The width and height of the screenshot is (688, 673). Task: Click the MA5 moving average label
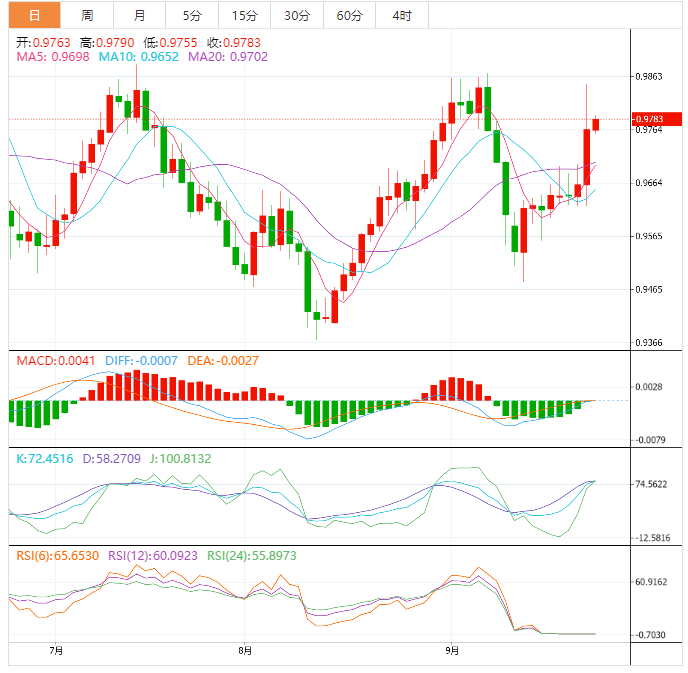click(53, 58)
